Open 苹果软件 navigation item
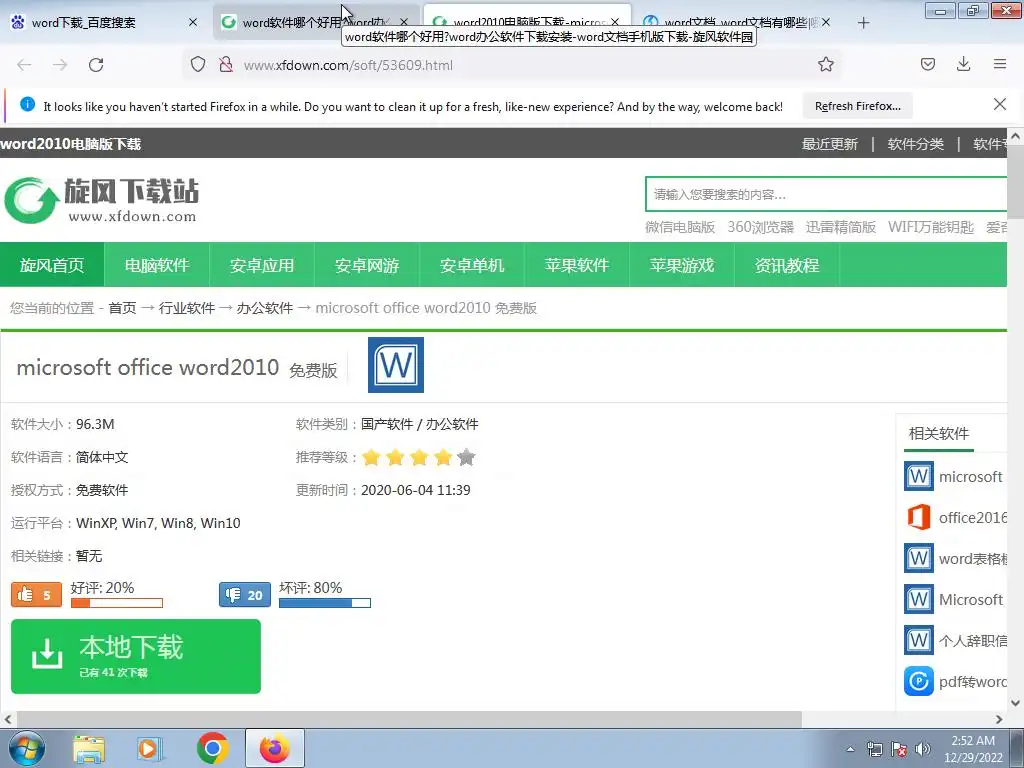 click(x=577, y=265)
